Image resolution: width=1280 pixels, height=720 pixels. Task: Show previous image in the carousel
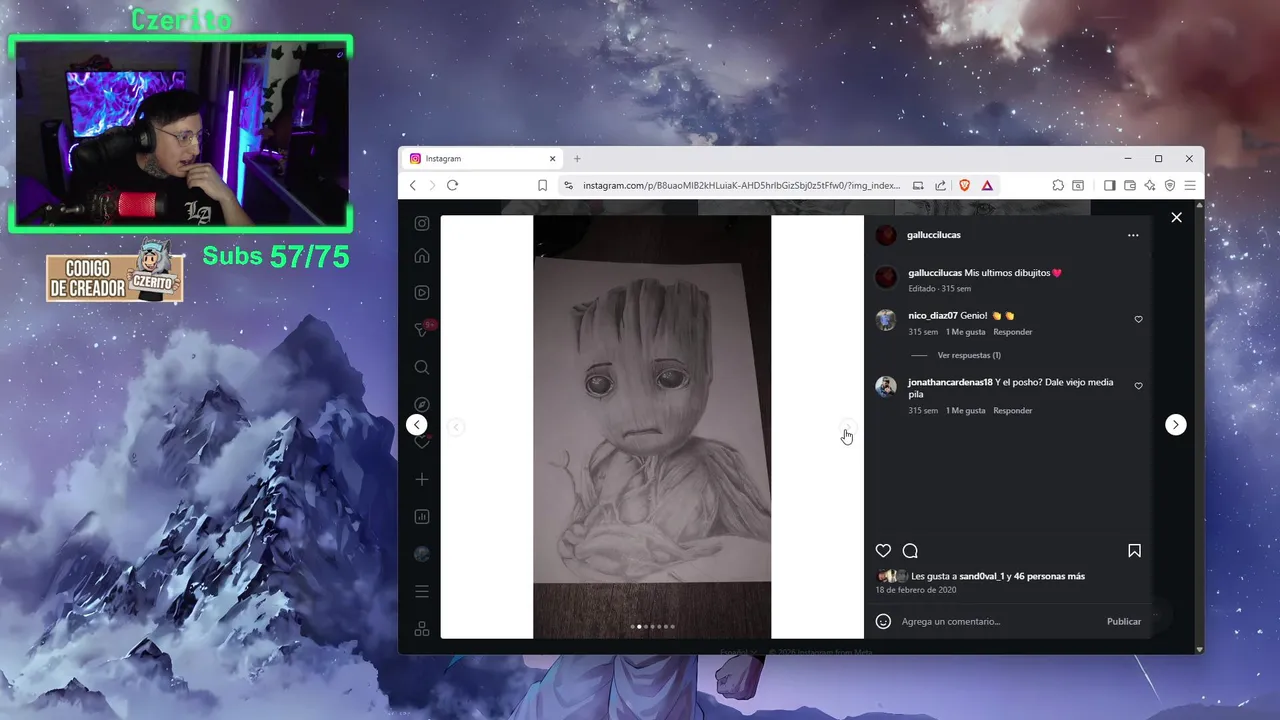pyautogui.click(x=455, y=427)
